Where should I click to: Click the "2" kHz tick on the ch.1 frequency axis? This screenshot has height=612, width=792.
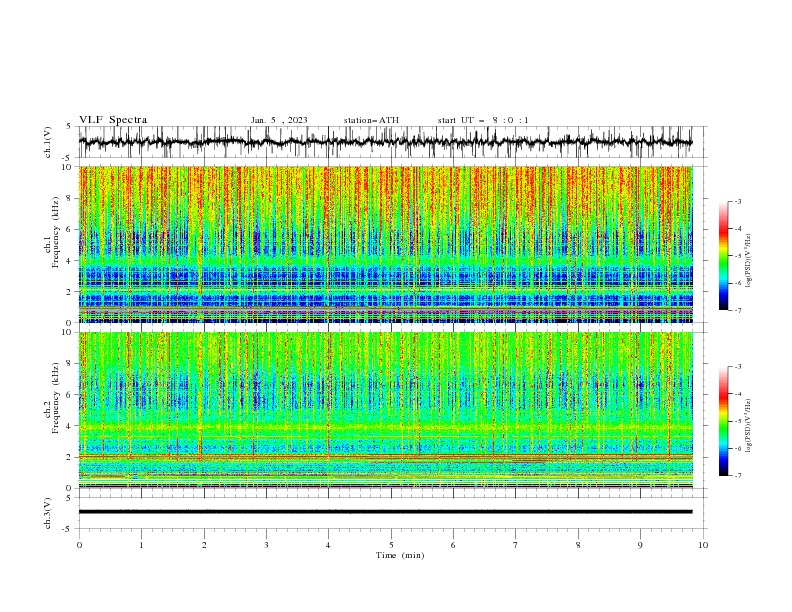pyautogui.click(x=71, y=292)
